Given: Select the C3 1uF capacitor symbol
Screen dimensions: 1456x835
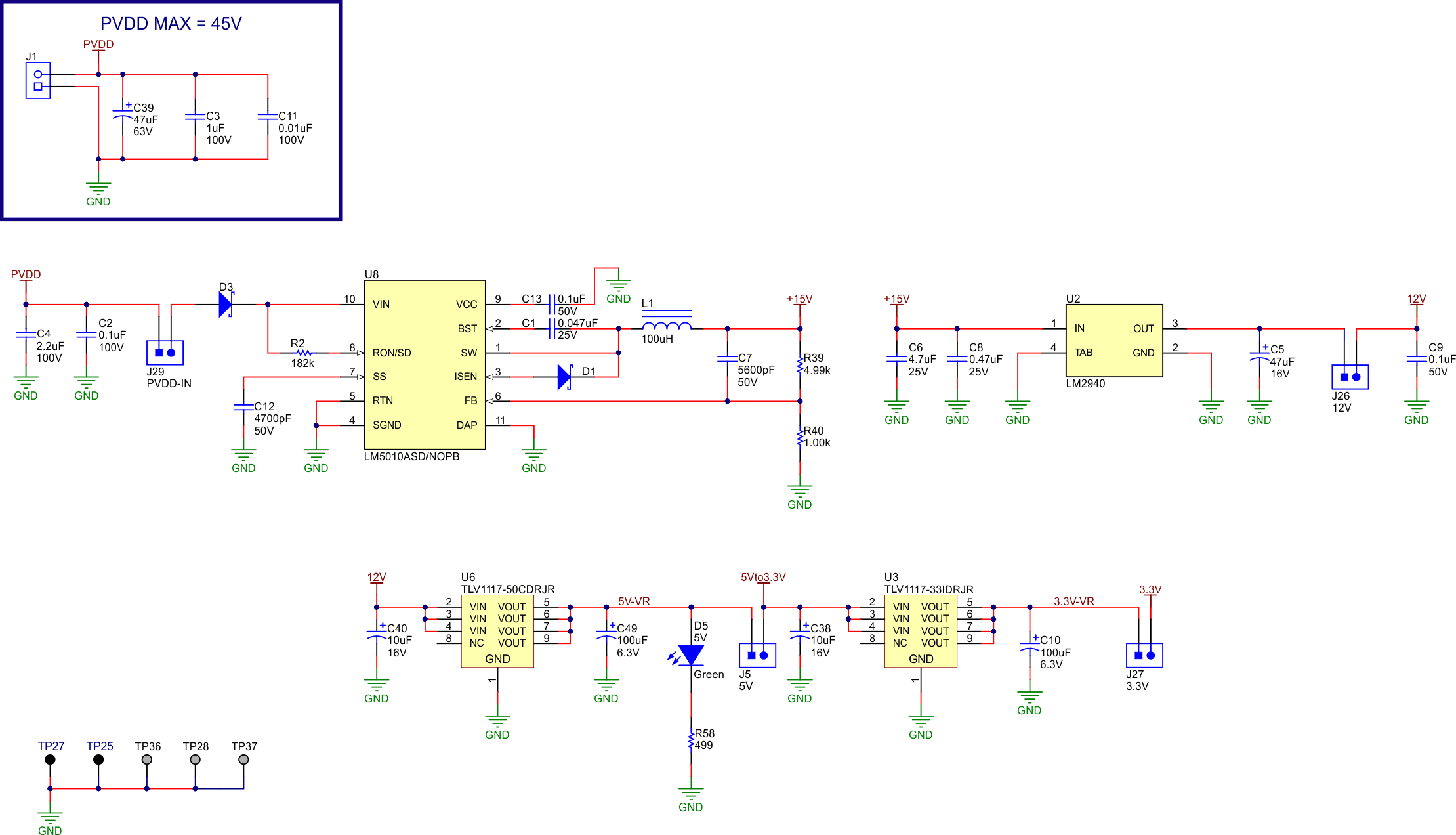Looking at the screenshot, I should [x=195, y=117].
